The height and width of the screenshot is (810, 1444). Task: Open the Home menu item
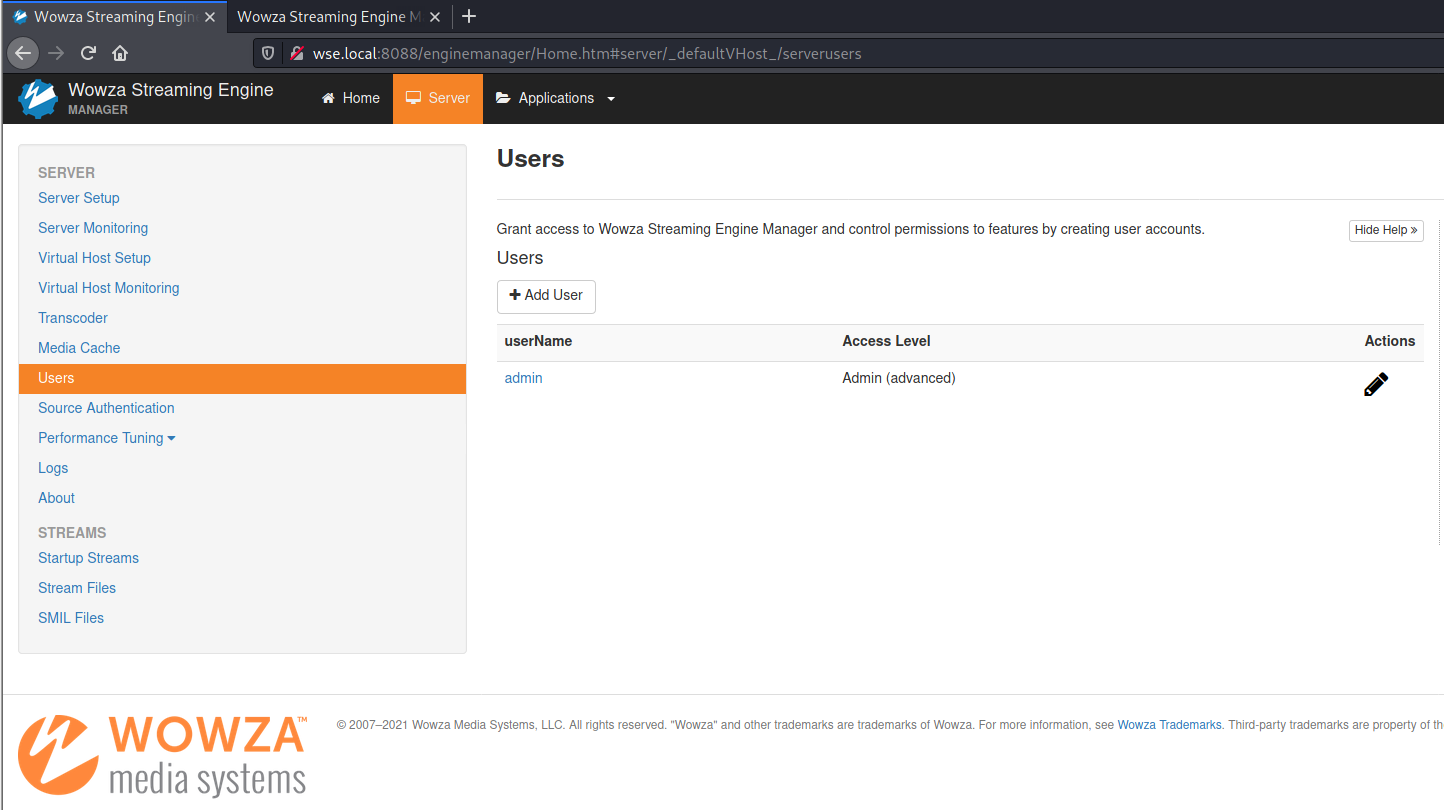pos(351,98)
